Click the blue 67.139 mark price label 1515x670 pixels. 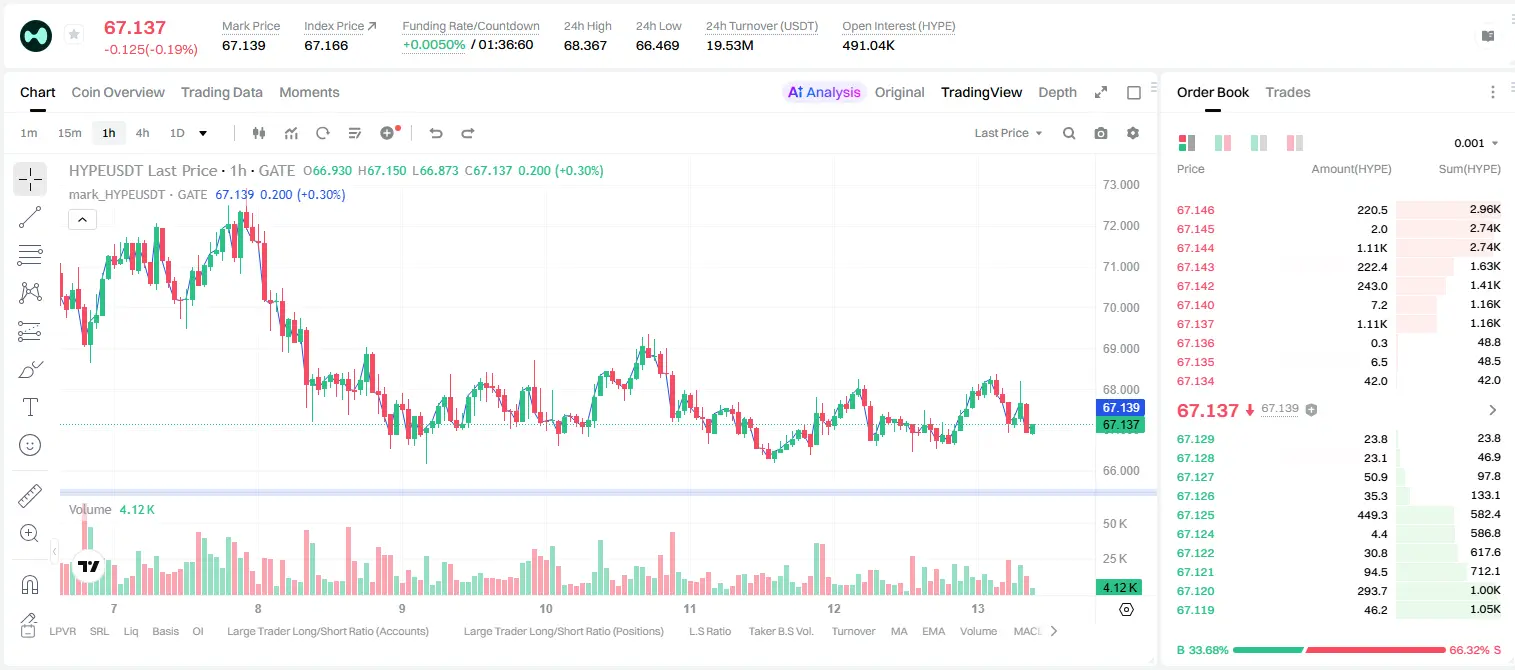tap(1120, 408)
